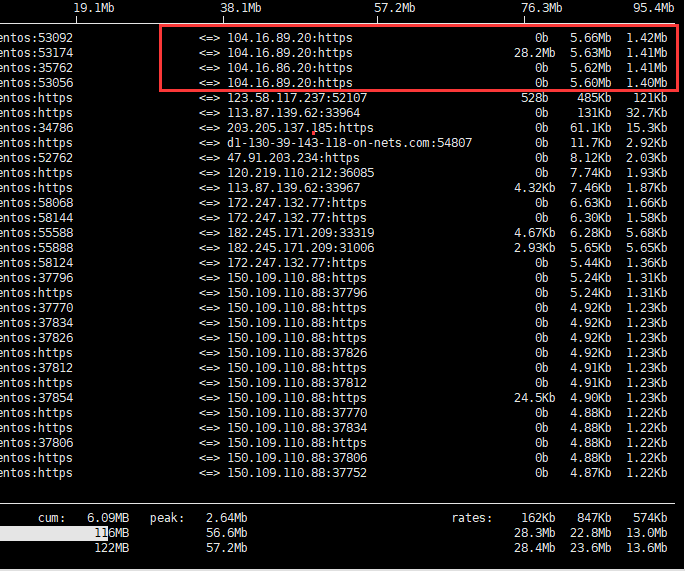The image size is (685, 571).
Task: Click the 4.90Kb rate value
Action: [x=590, y=398]
